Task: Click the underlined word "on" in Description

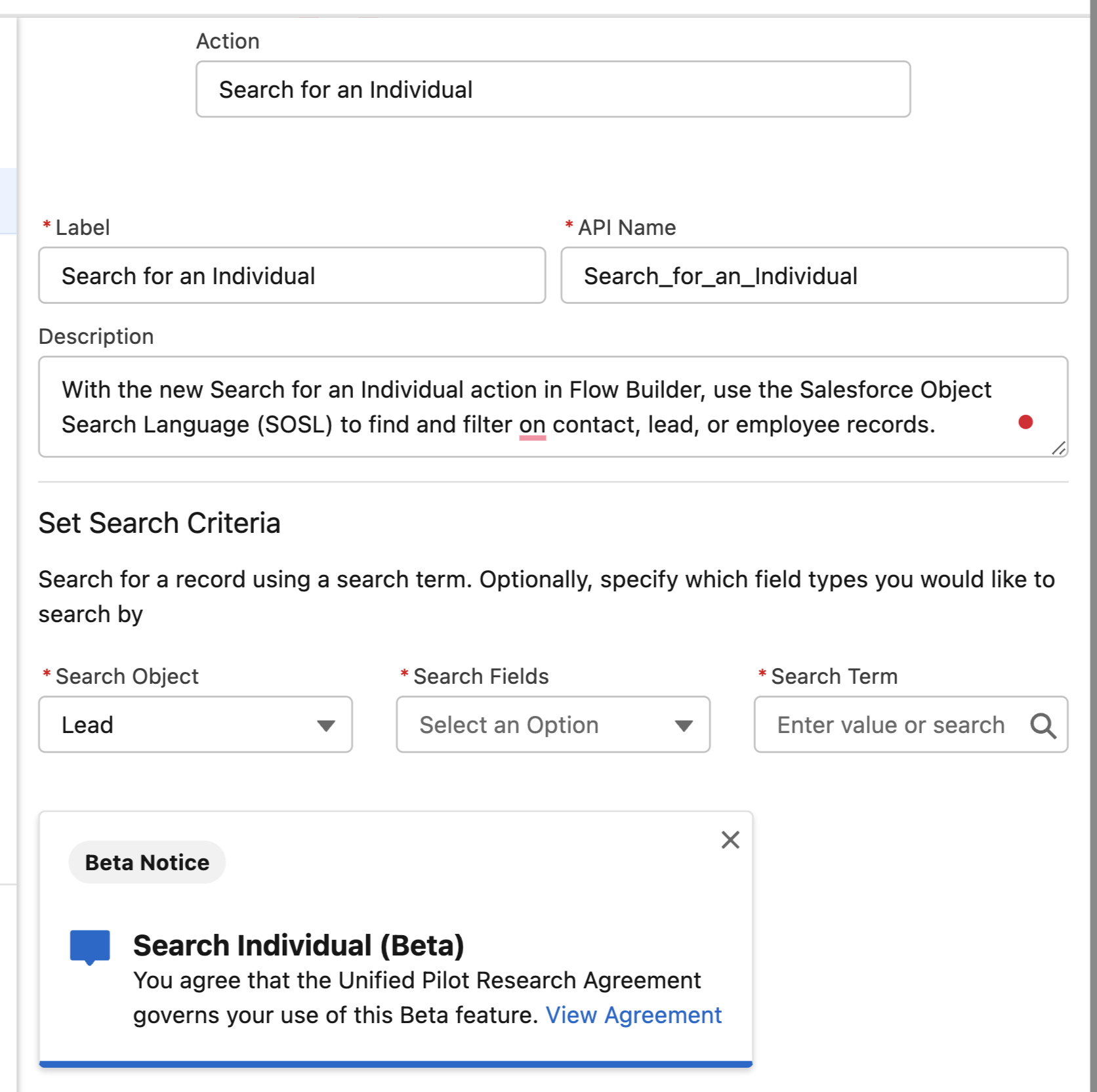Action: 532,425
